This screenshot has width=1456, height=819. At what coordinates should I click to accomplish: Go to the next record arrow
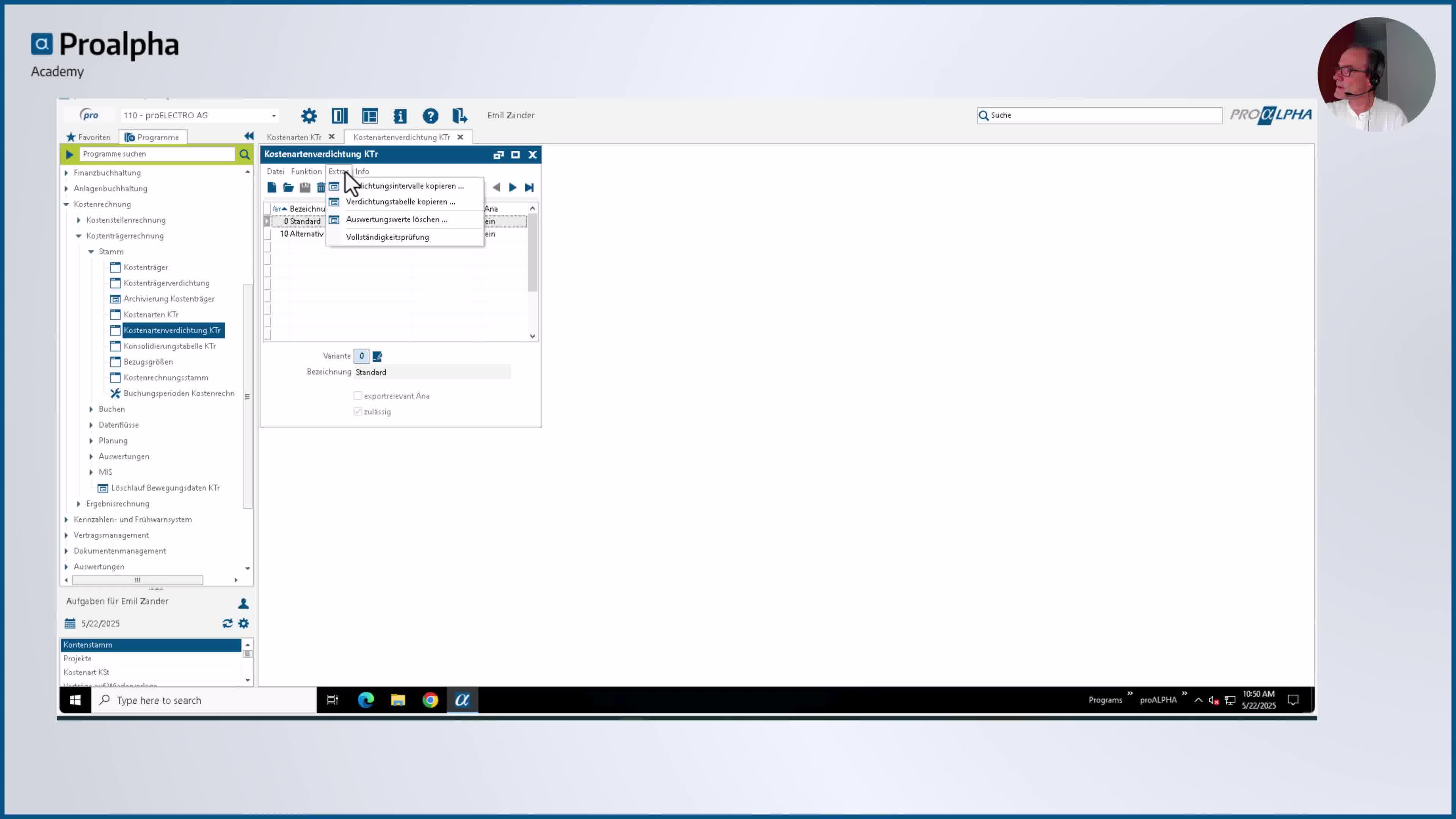click(x=513, y=187)
